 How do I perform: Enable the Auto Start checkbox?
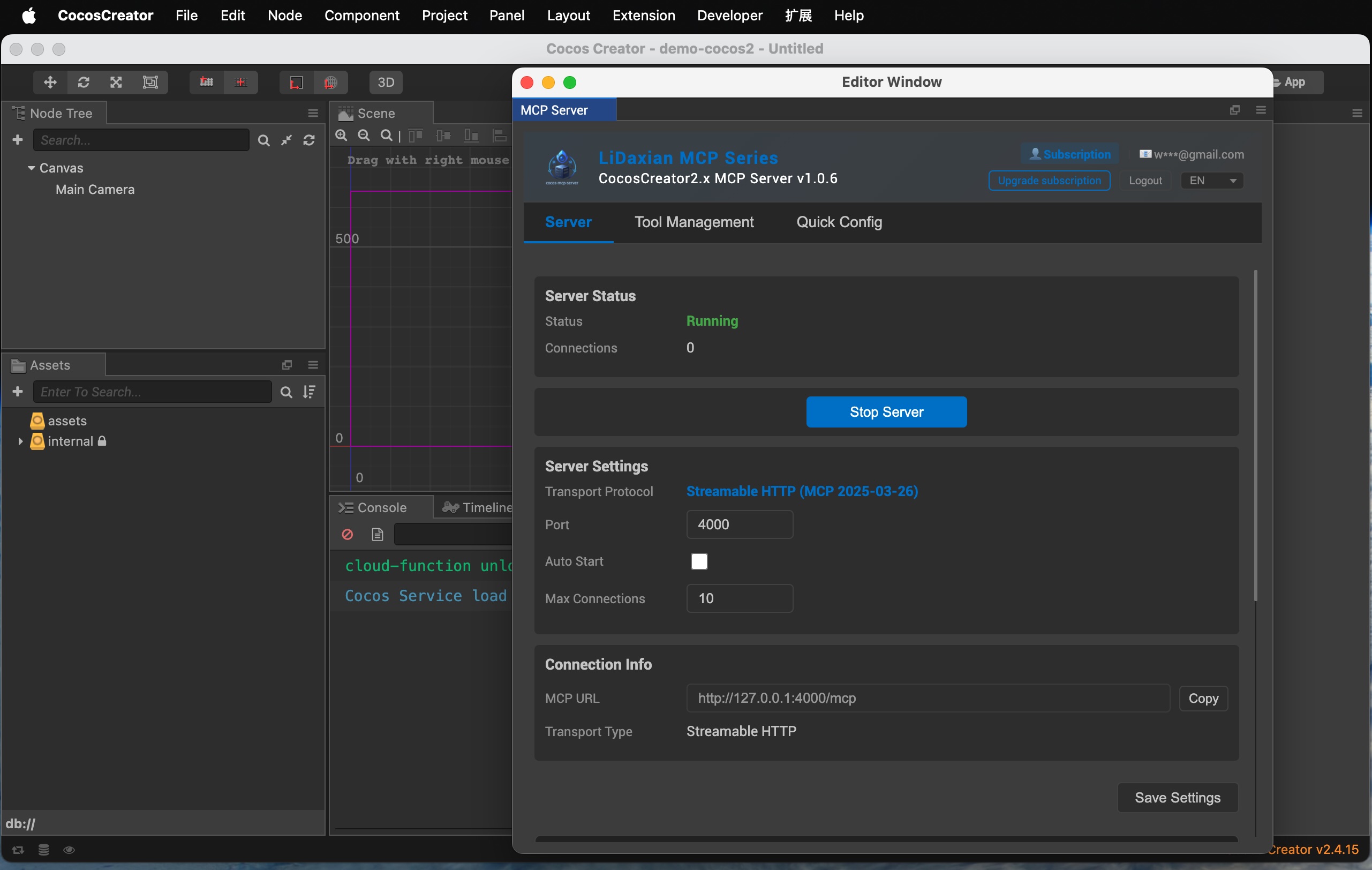point(699,561)
